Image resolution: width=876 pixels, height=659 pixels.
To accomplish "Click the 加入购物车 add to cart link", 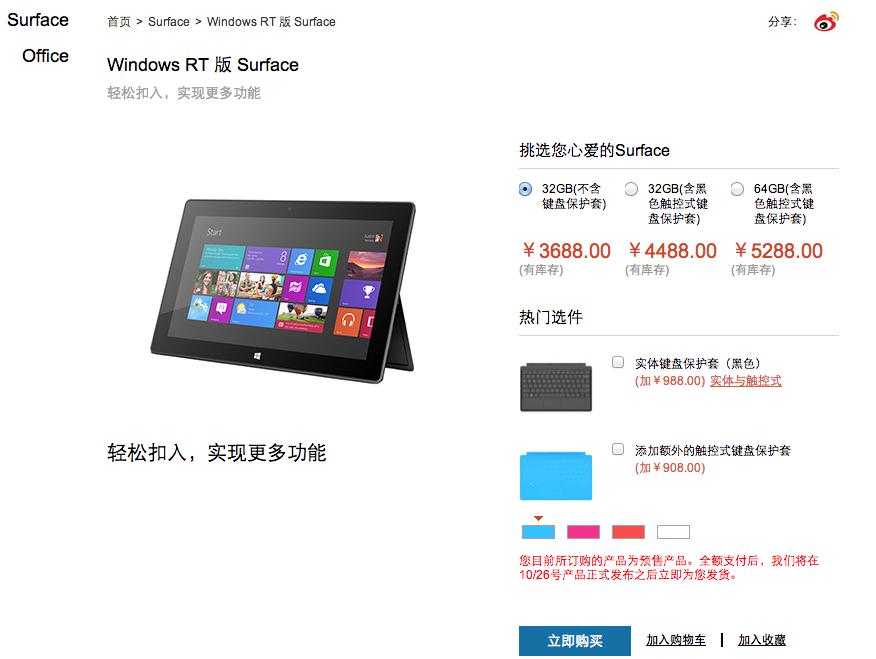I will 676,640.
